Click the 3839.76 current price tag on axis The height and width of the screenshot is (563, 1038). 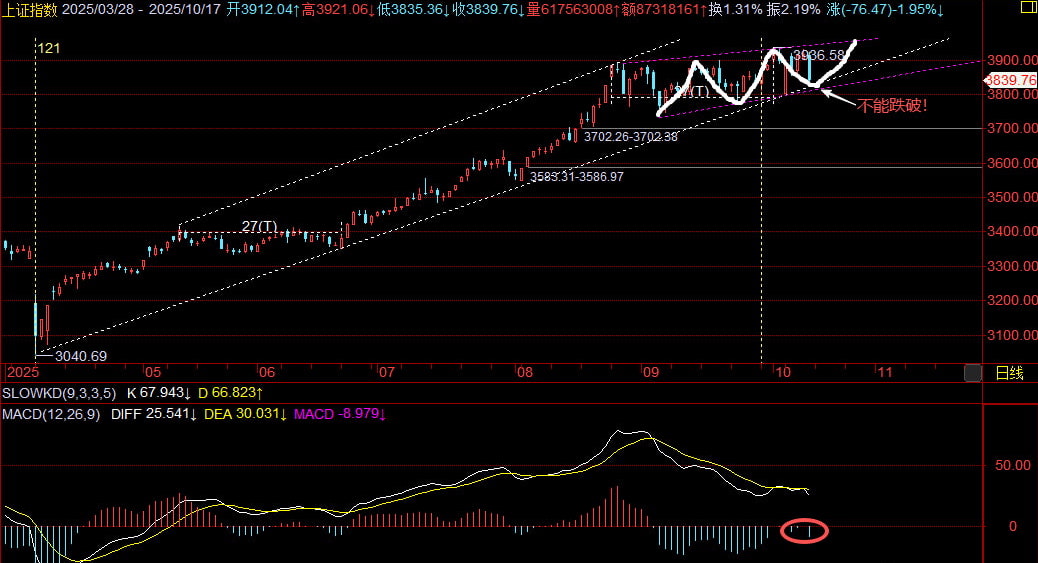point(1010,79)
